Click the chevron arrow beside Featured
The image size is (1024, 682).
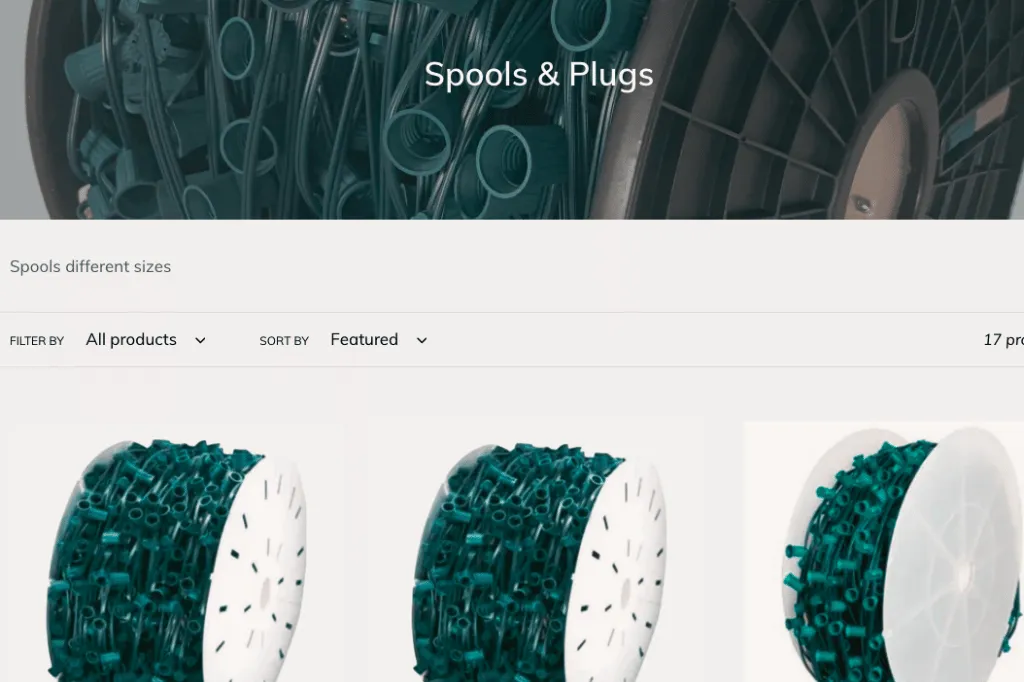coord(422,340)
